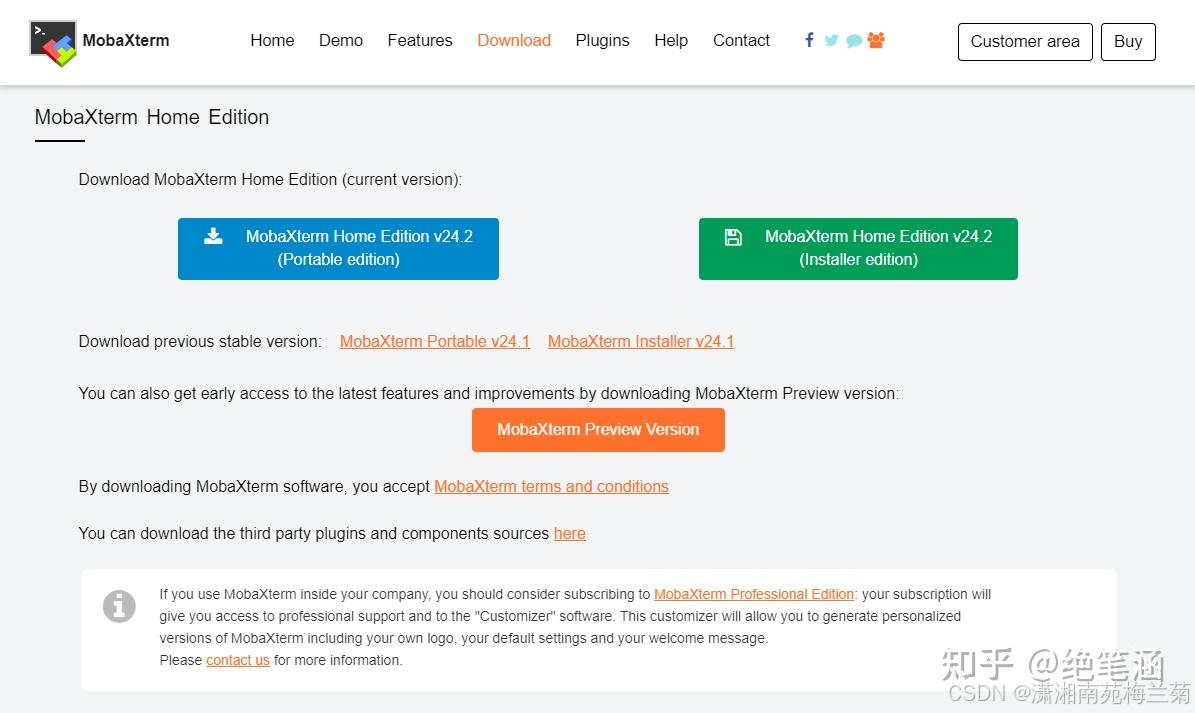Open MobaXterm terms and conditions link
Image resolution: width=1195 pixels, height=713 pixels.
(x=551, y=486)
